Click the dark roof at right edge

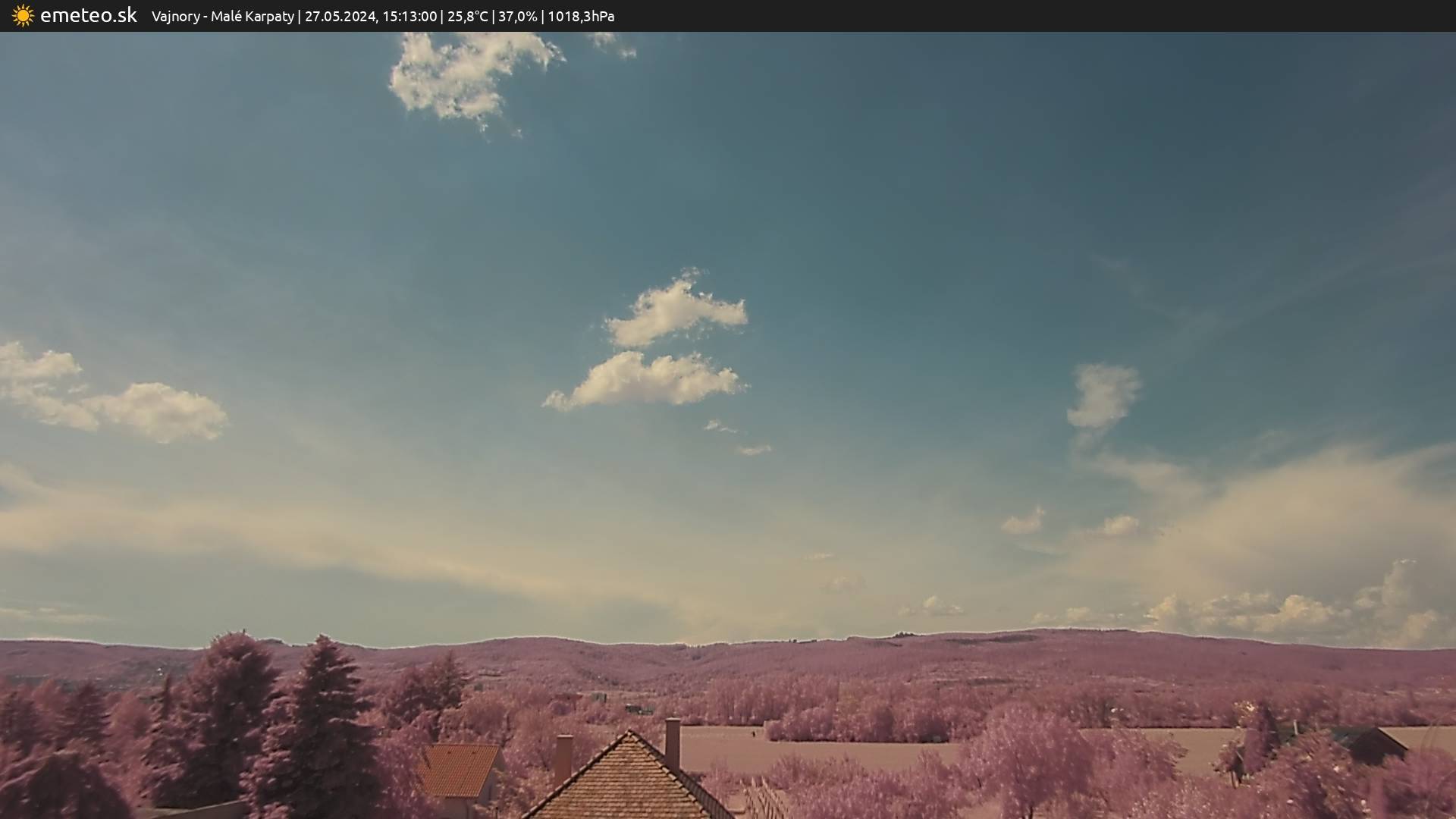point(1371,742)
